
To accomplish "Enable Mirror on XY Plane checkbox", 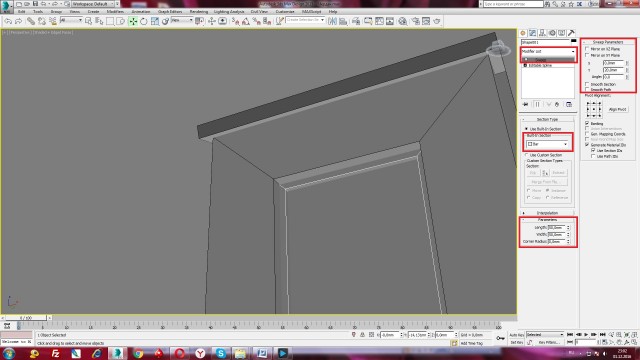I will pyautogui.click(x=587, y=55).
